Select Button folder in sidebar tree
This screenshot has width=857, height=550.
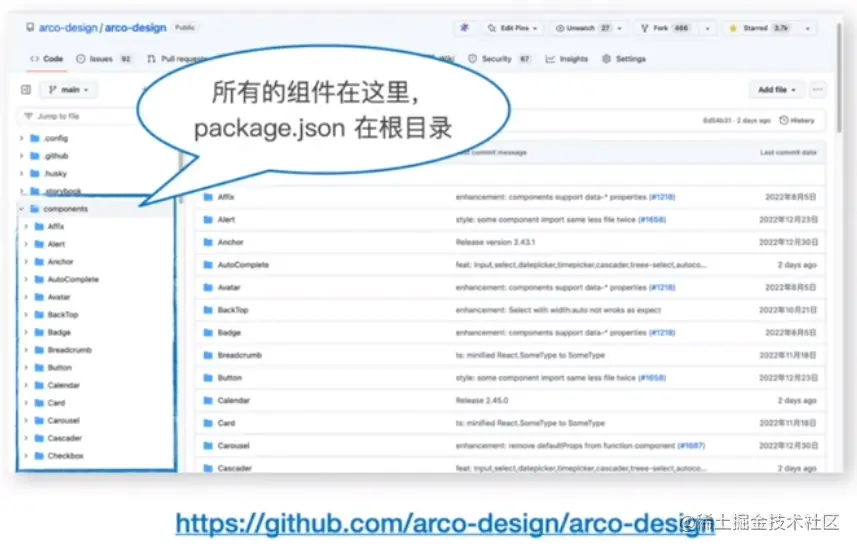point(59,367)
